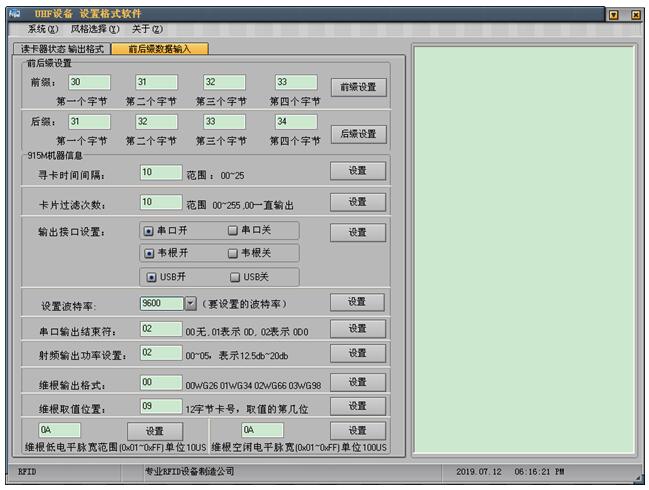Click 设置 button next to baud rate
Viewport: 649px width, 490px height.
point(358,302)
